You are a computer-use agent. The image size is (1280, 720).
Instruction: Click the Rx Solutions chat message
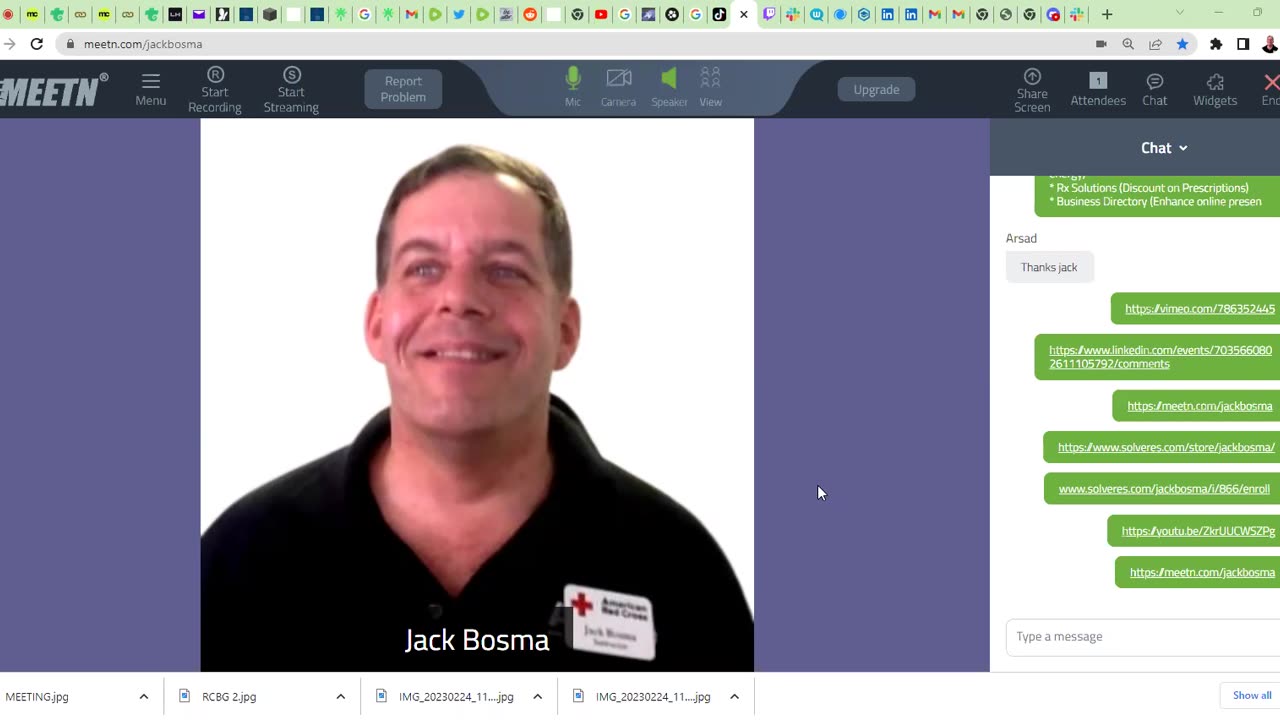(1150, 188)
